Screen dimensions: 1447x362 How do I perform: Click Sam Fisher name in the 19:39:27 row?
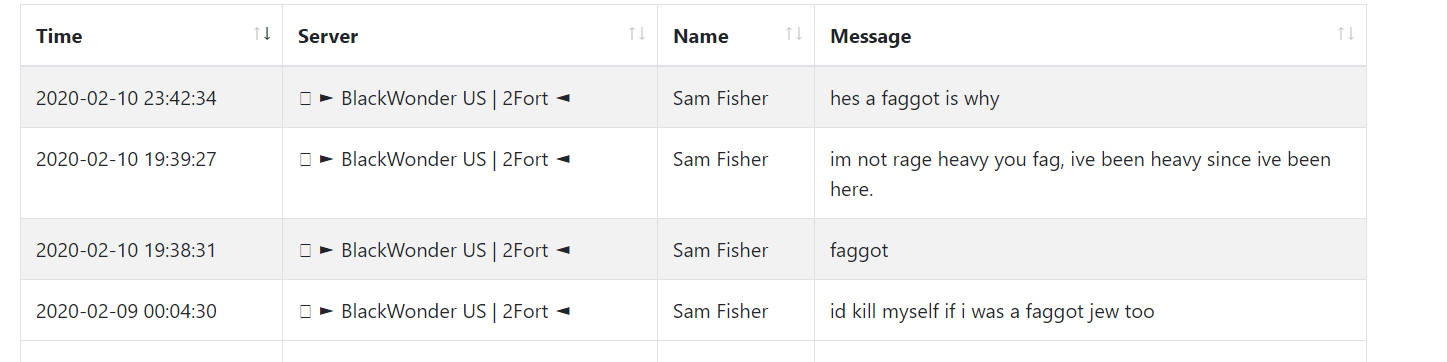tap(721, 159)
